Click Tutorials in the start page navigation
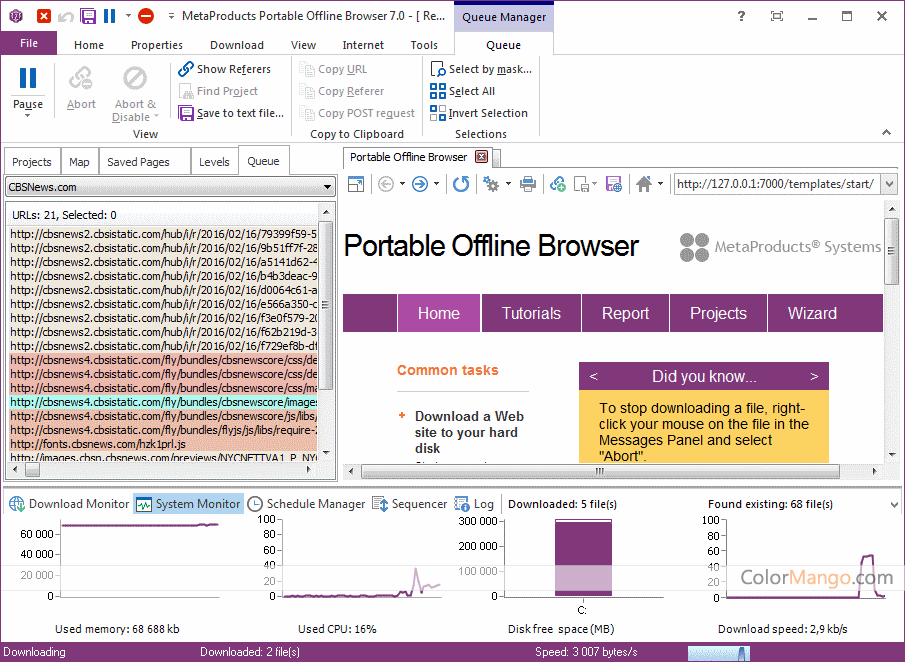 pos(531,313)
